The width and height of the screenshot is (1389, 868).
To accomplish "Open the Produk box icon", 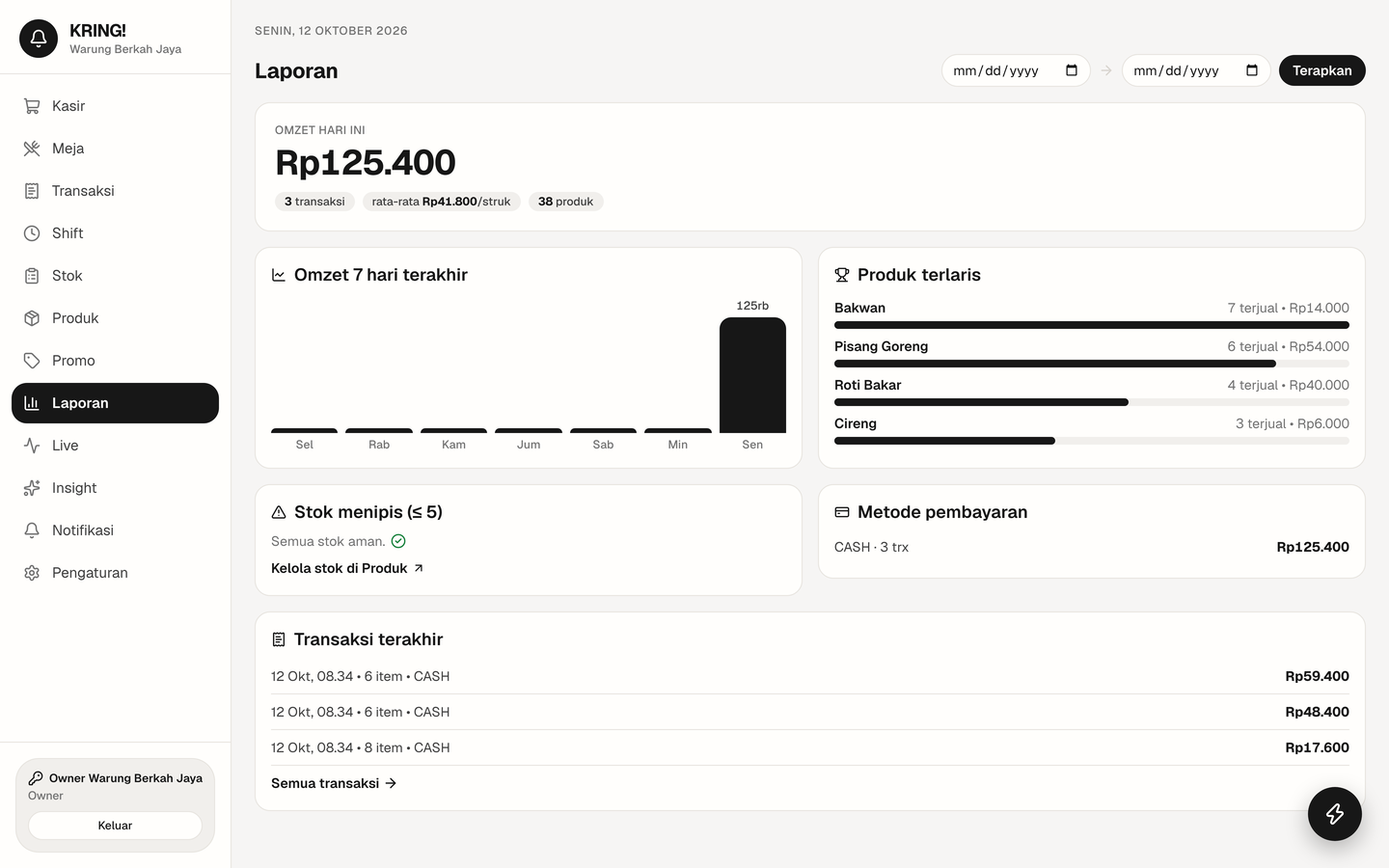I will (x=32, y=318).
